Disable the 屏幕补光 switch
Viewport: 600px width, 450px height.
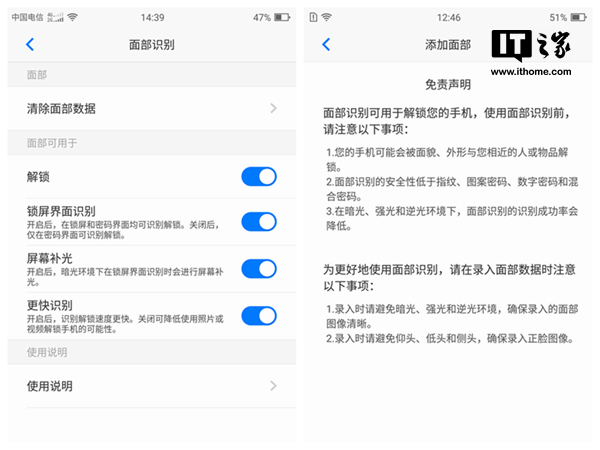[259, 269]
